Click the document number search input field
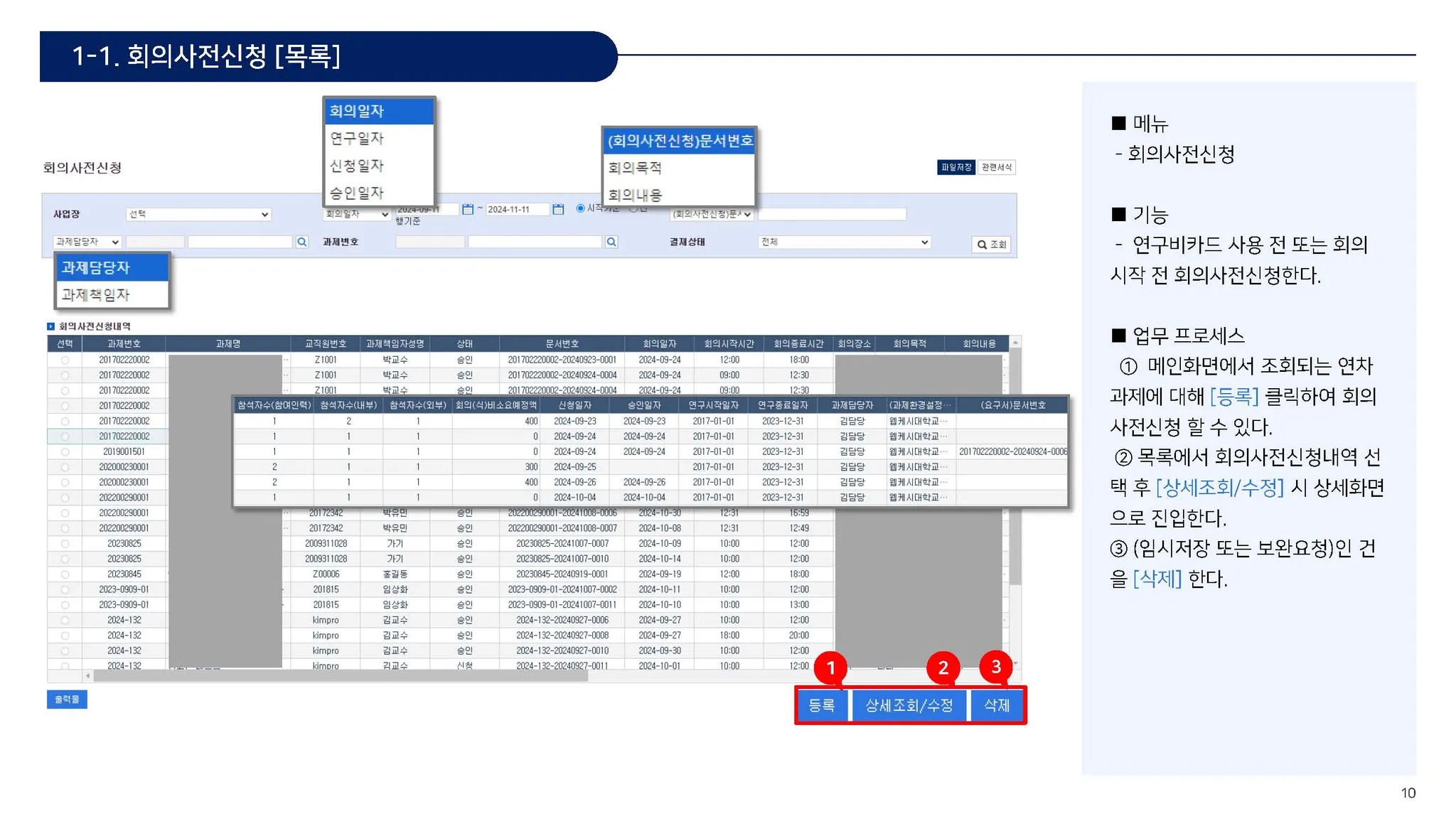 click(x=832, y=214)
